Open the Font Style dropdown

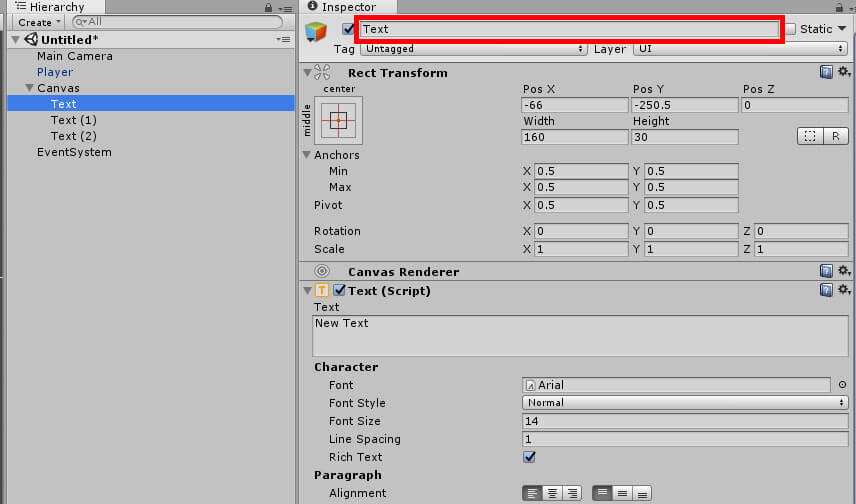pyautogui.click(x=685, y=402)
